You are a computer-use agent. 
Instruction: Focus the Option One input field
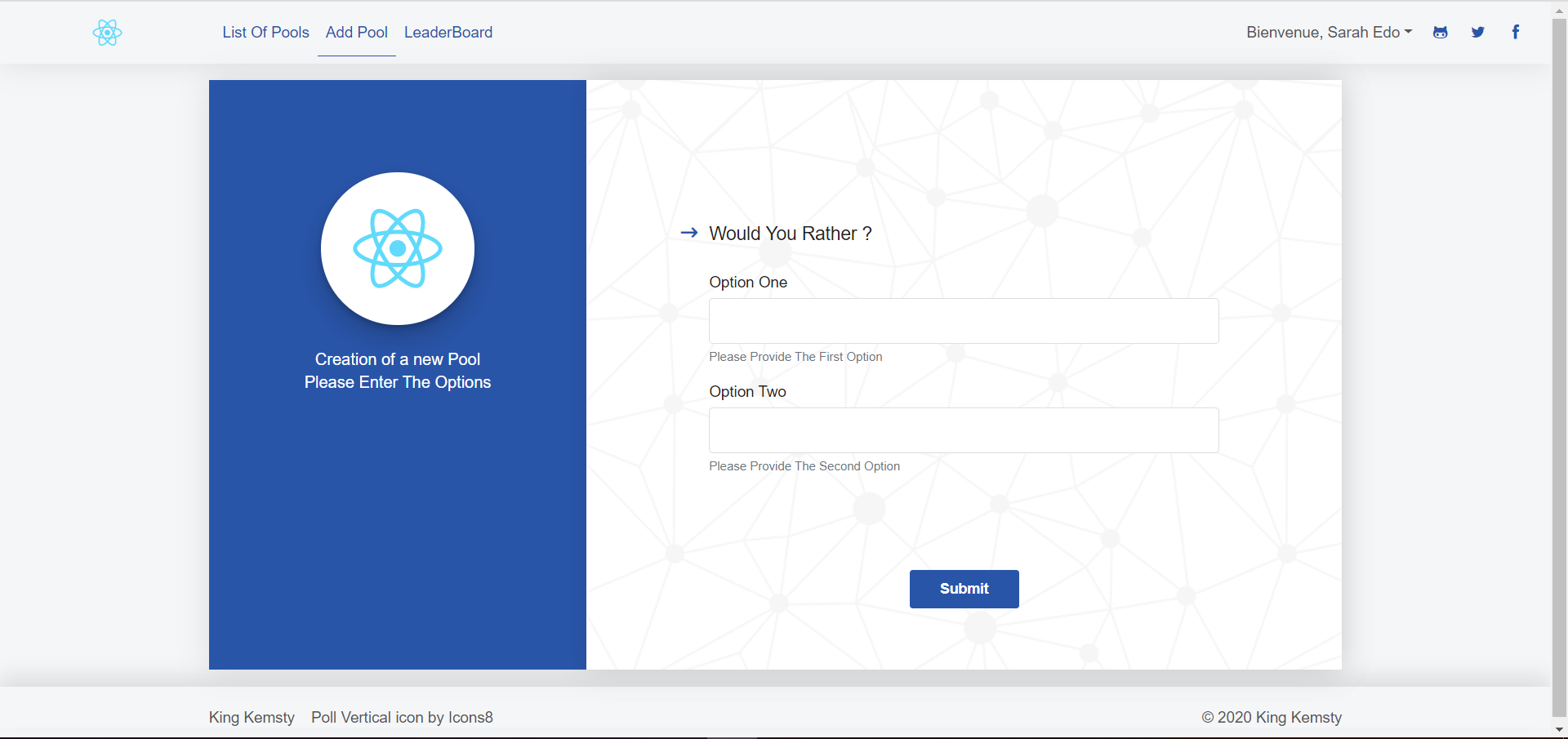coord(964,321)
